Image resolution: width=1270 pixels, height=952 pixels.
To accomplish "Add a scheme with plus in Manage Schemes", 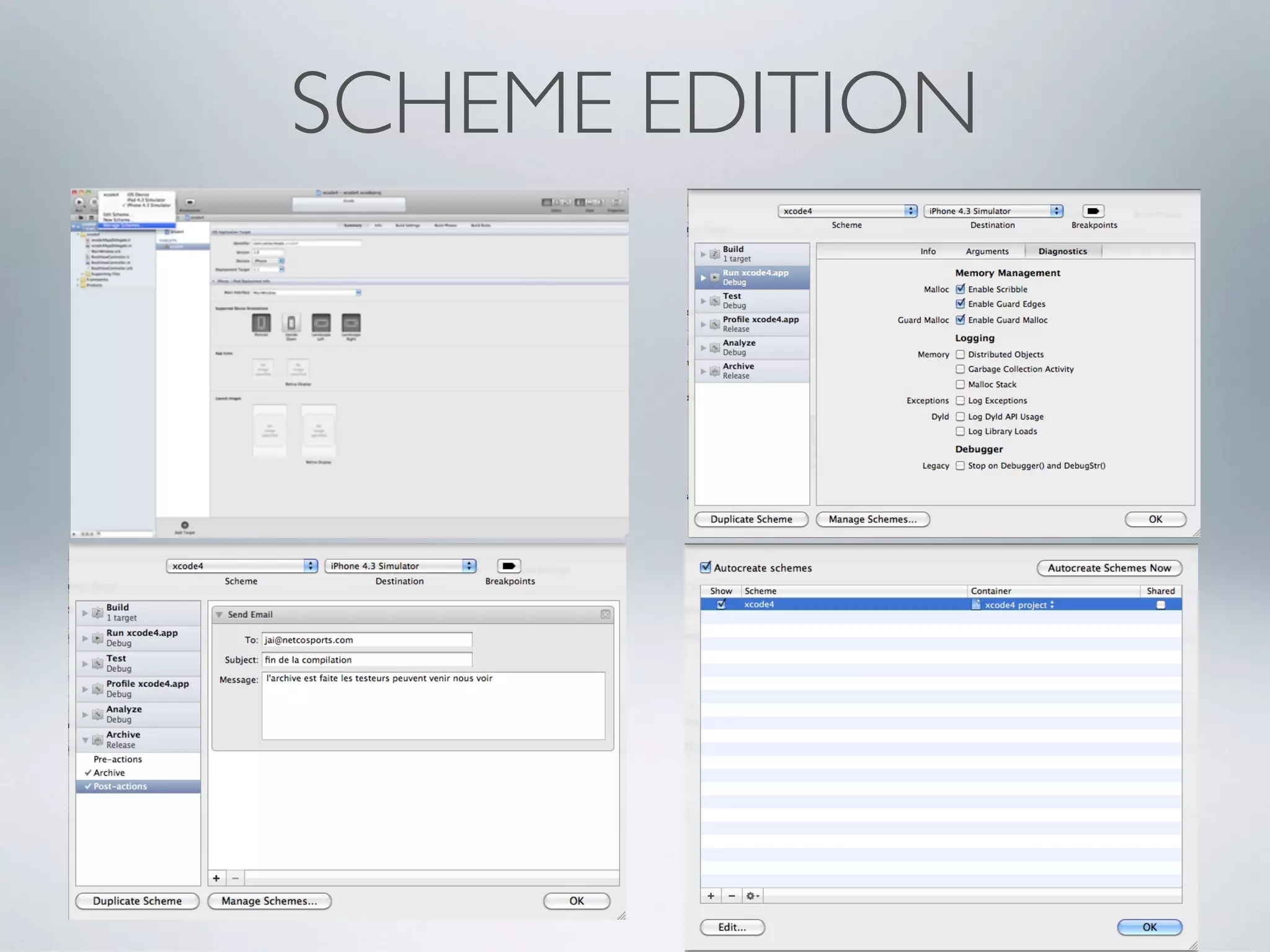I will [x=711, y=896].
